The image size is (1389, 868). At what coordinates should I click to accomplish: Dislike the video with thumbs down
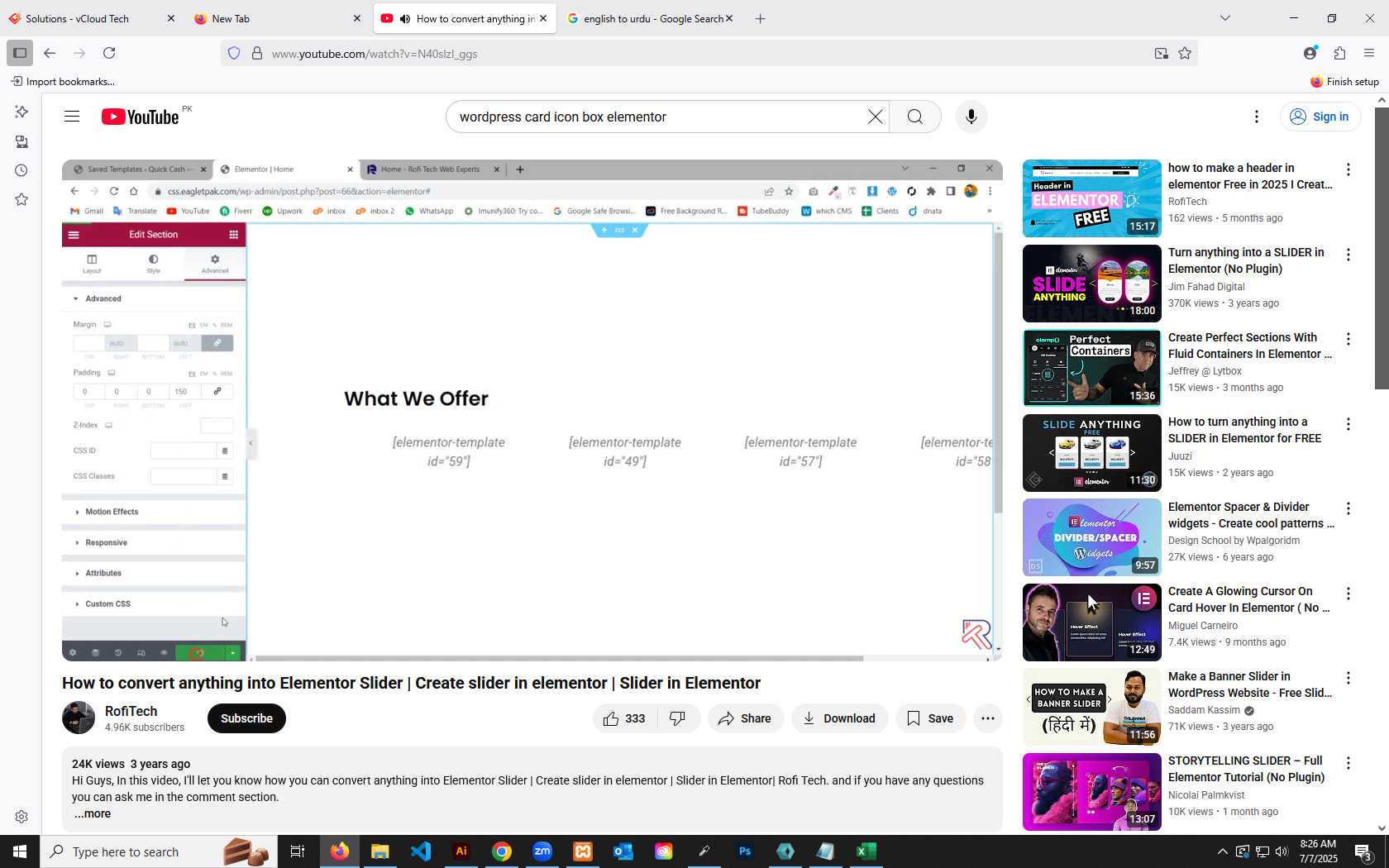coord(678,718)
